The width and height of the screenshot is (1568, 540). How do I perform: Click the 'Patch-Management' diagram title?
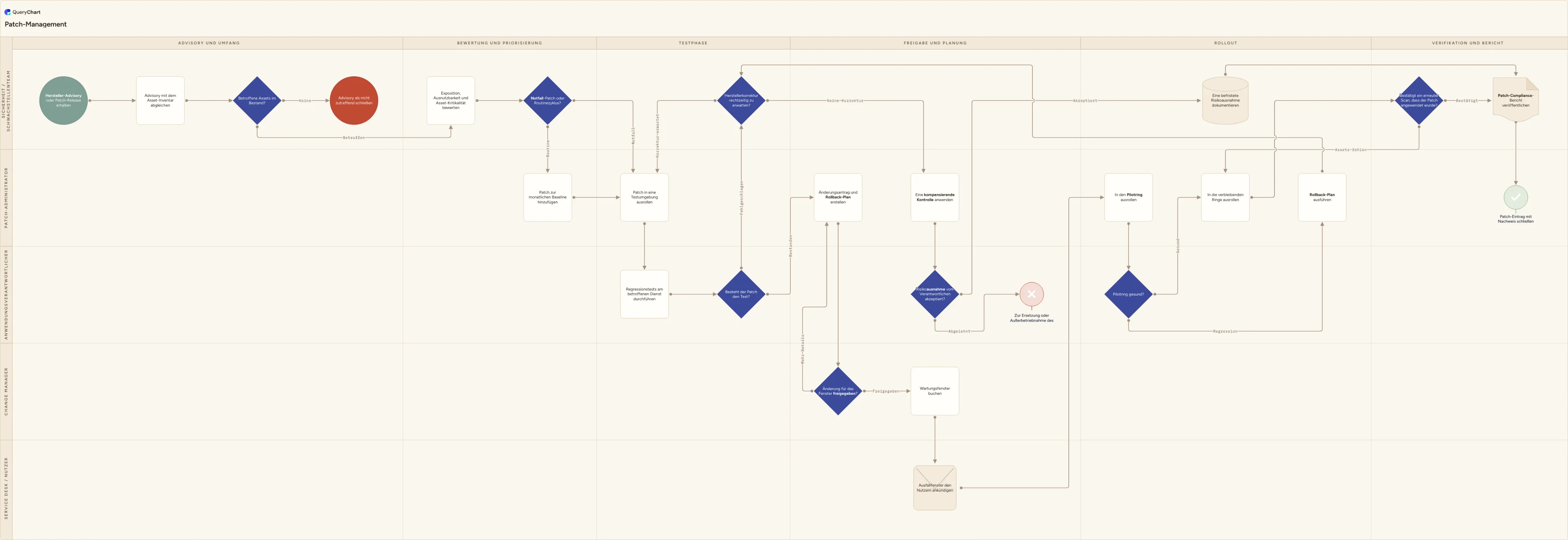36,25
